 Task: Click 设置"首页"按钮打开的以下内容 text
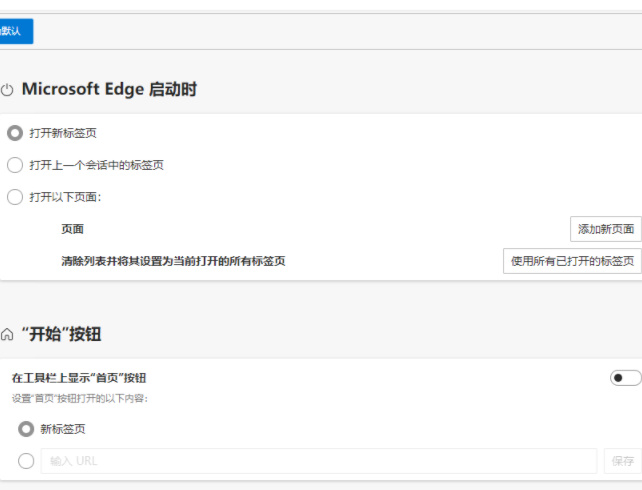point(79,398)
